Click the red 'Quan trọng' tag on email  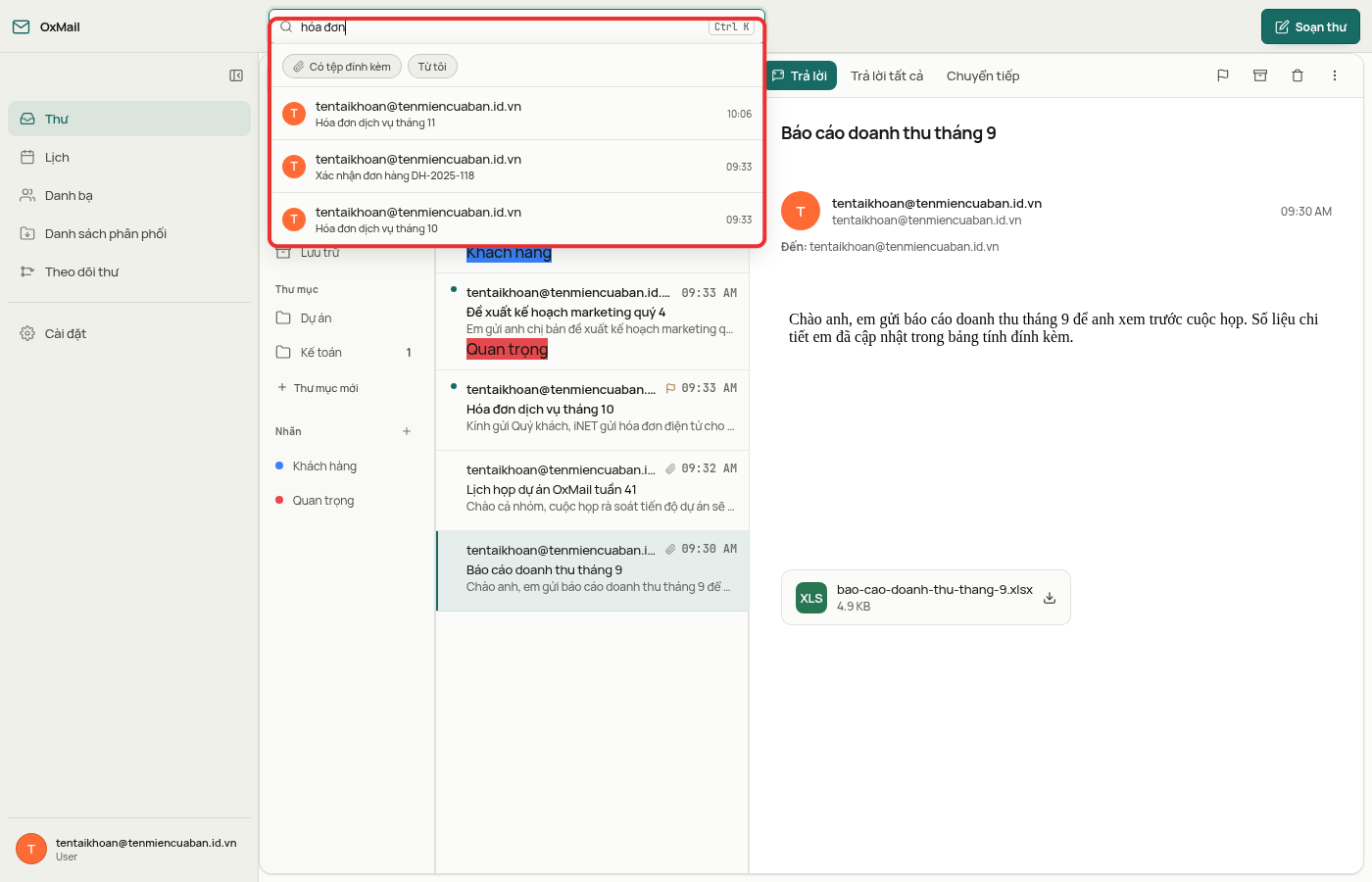point(507,350)
